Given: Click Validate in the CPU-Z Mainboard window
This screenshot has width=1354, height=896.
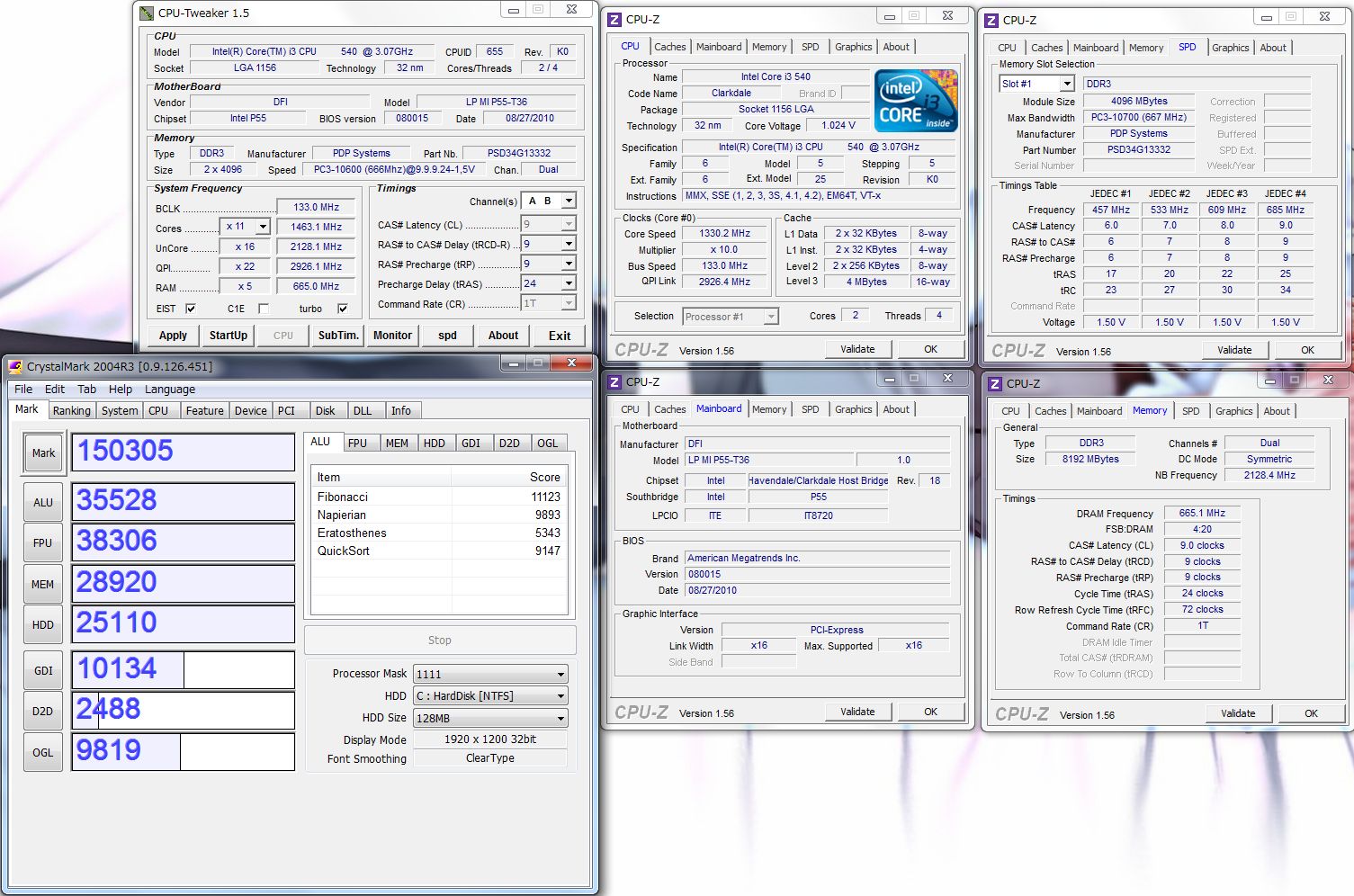Looking at the screenshot, I should pyautogui.click(x=857, y=712).
